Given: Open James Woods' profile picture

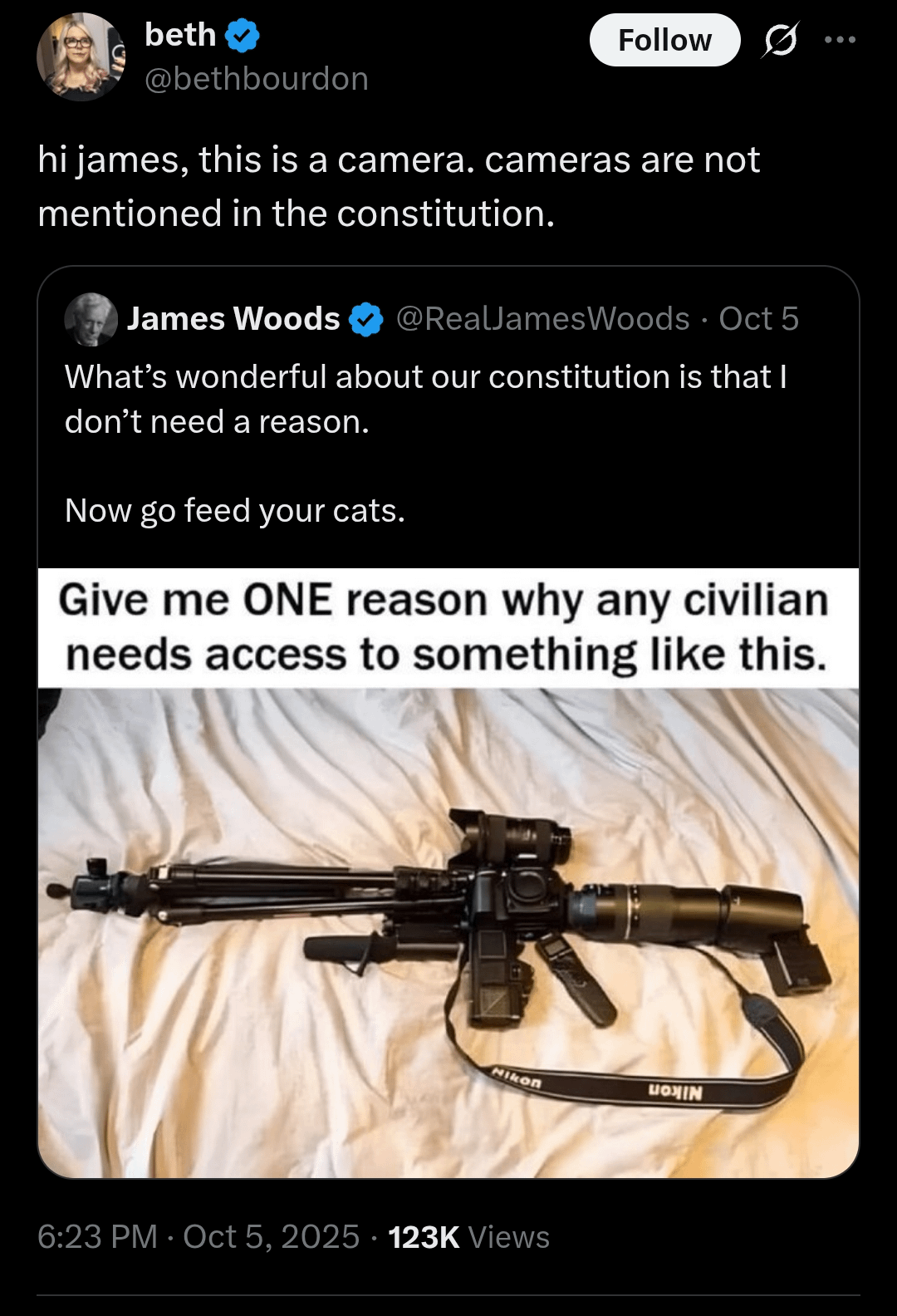Looking at the screenshot, I should coord(91,319).
